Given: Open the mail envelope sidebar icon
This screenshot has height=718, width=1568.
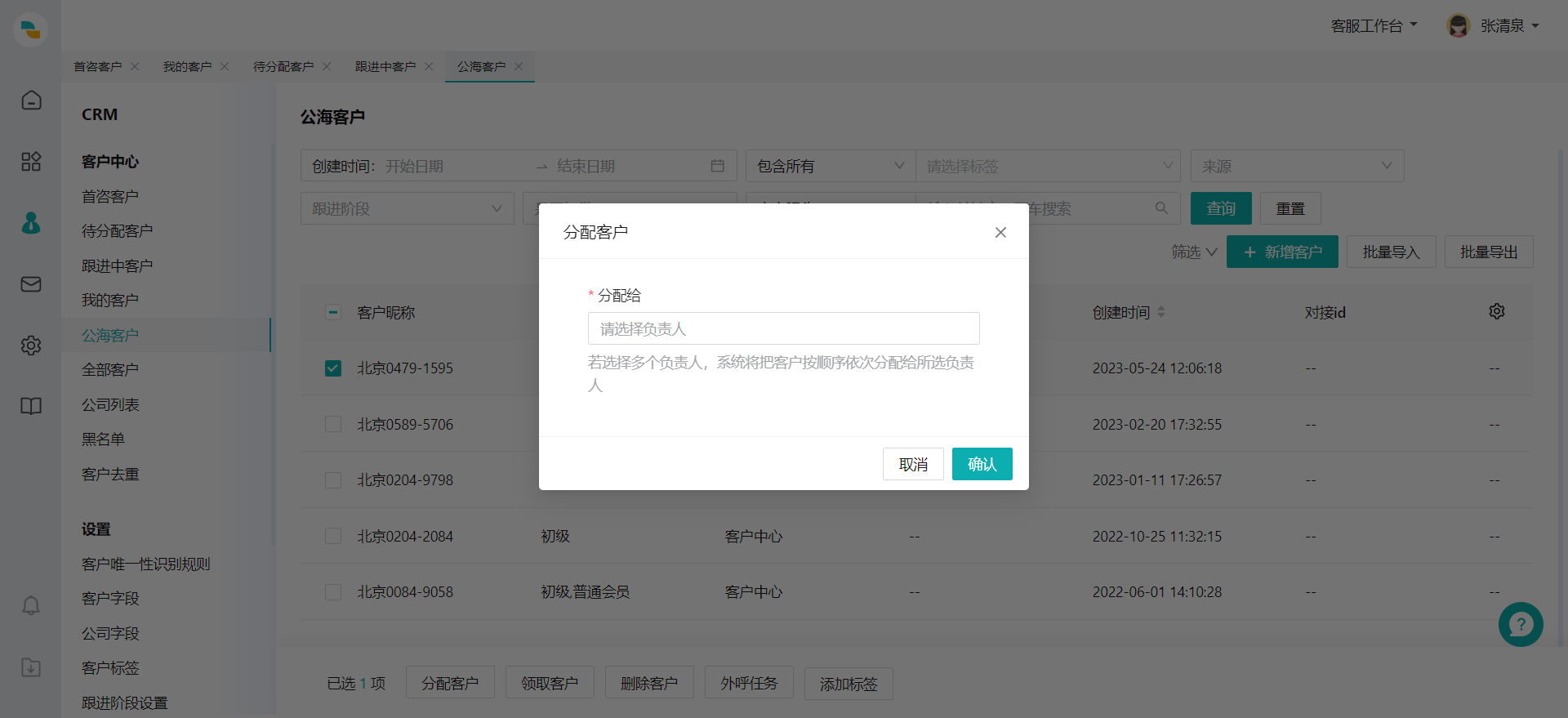Looking at the screenshot, I should [x=31, y=284].
